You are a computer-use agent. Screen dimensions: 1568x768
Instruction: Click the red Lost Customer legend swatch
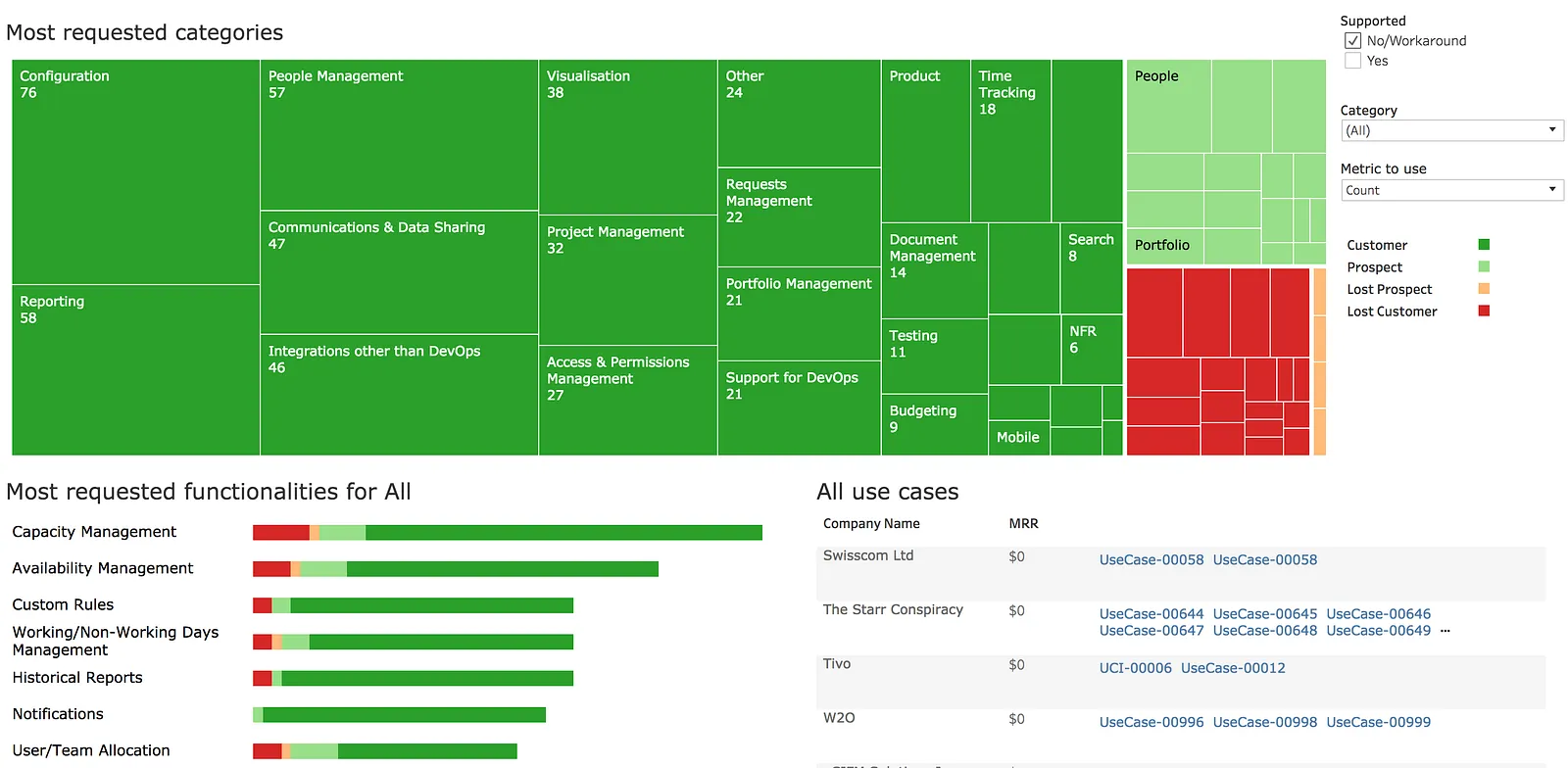click(x=1484, y=311)
